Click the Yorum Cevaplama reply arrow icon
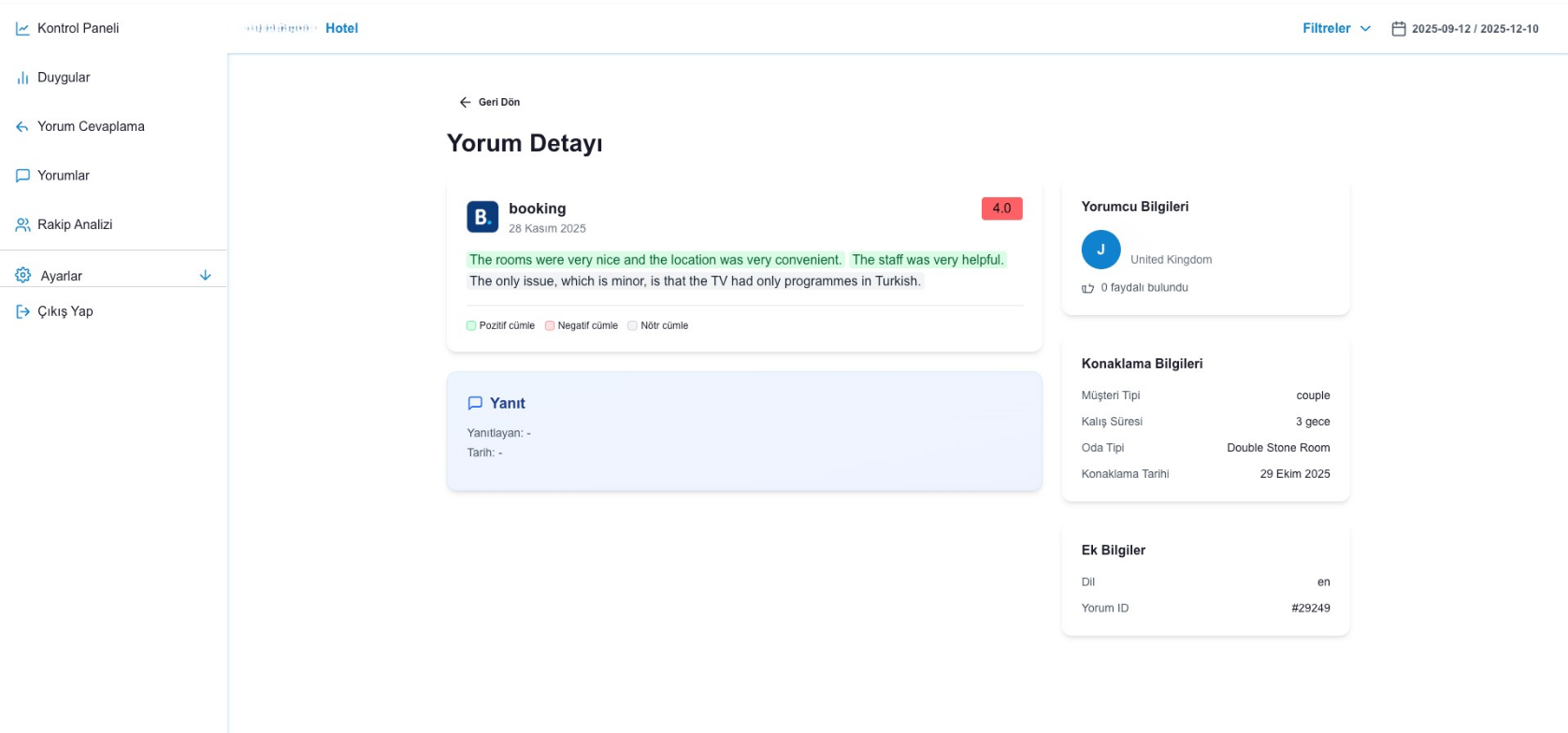This screenshot has height=733, width=1568. (22, 127)
